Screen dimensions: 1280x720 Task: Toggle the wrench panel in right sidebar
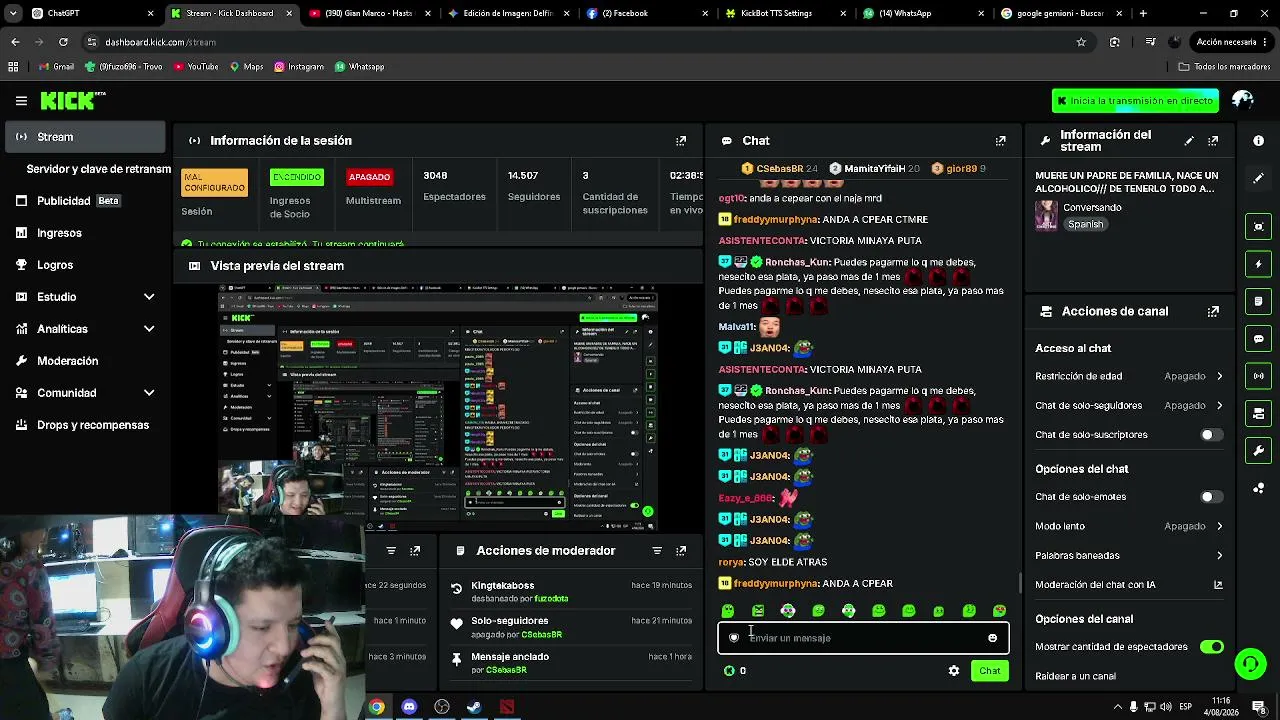1259,451
